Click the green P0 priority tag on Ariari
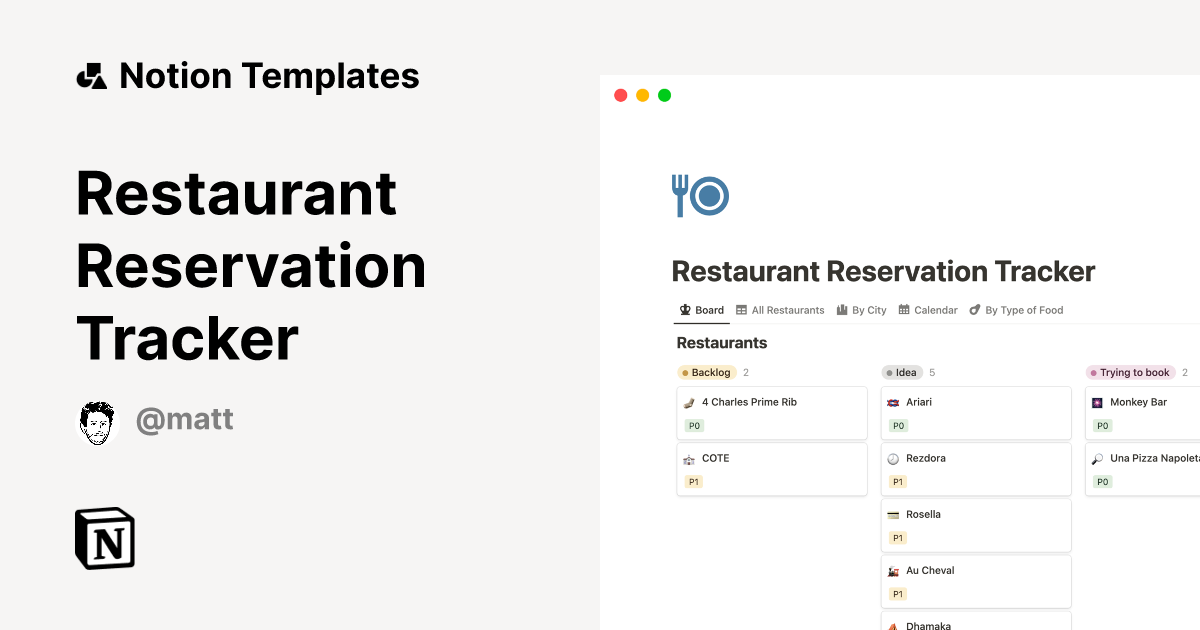The image size is (1200, 630). tap(898, 425)
